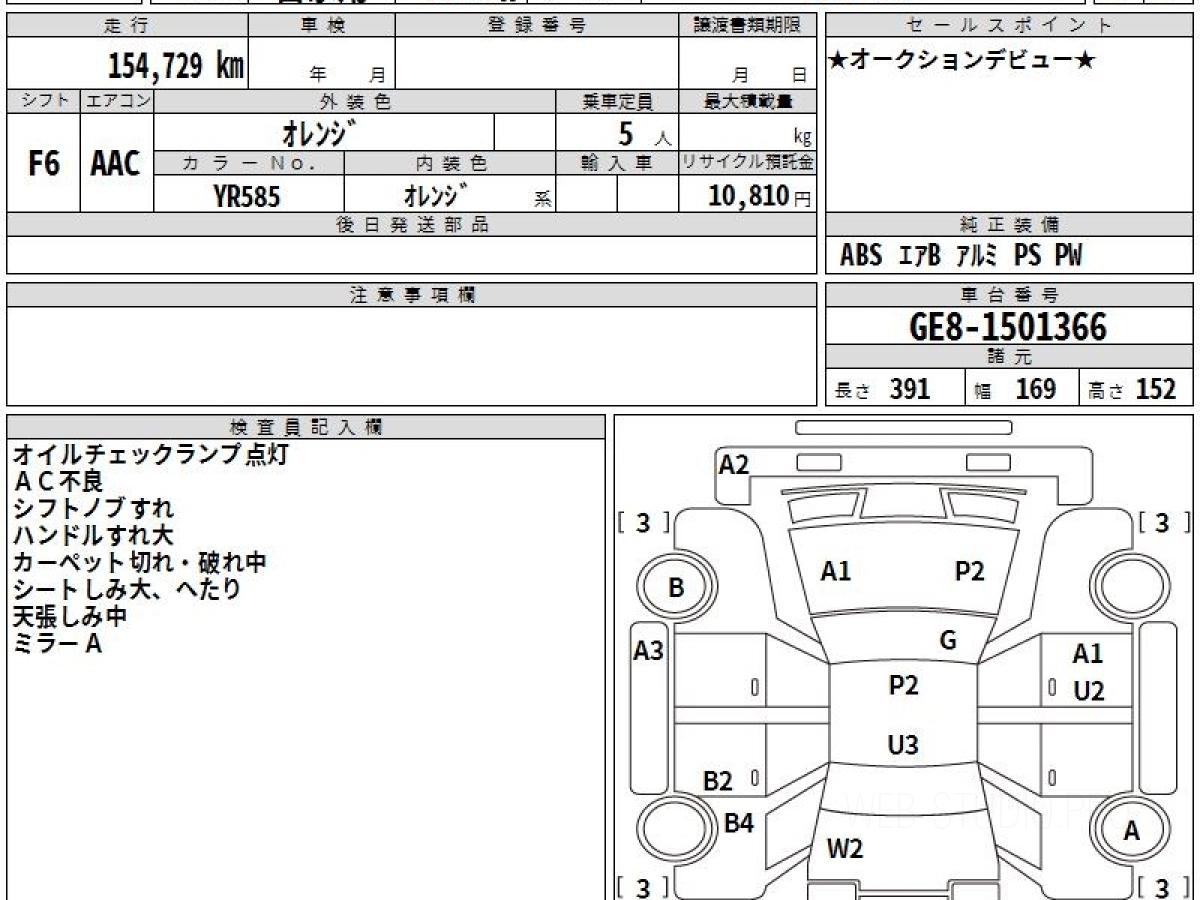Select the wheel circle marked B
The height and width of the screenshot is (900, 1200).
(676, 588)
